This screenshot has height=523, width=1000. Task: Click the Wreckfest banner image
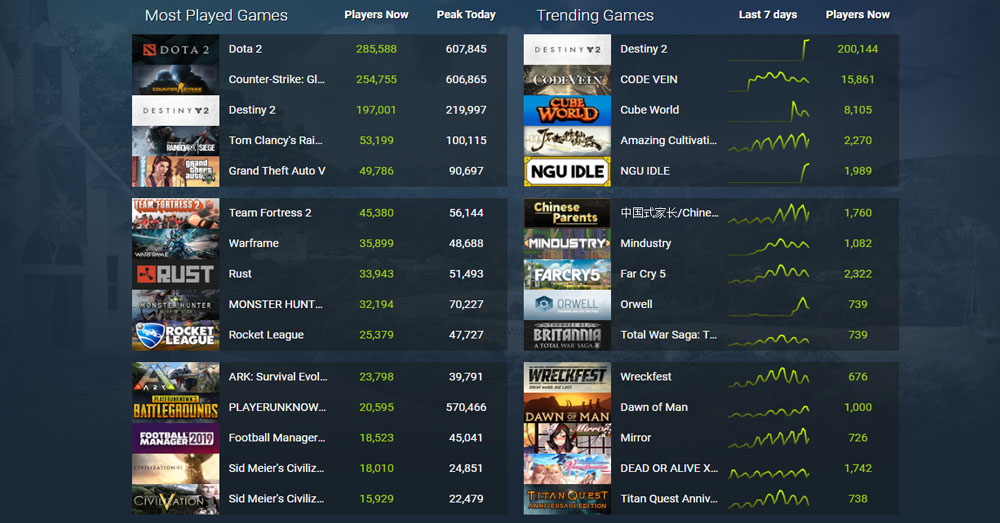(x=567, y=377)
